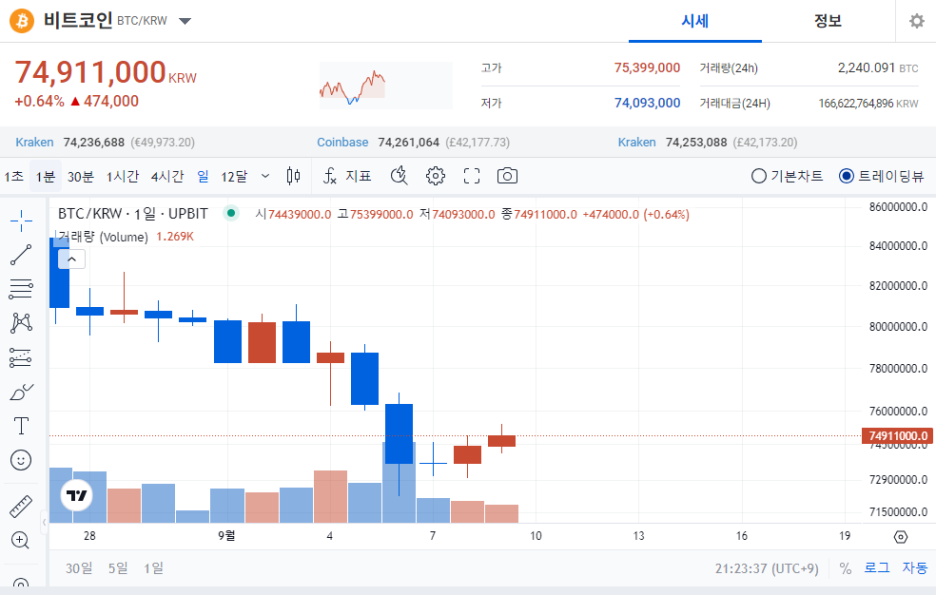This screenshot has height=595, width=936.
Task: Take a chart snapshot with camera icon
Action: pos(507,176)
